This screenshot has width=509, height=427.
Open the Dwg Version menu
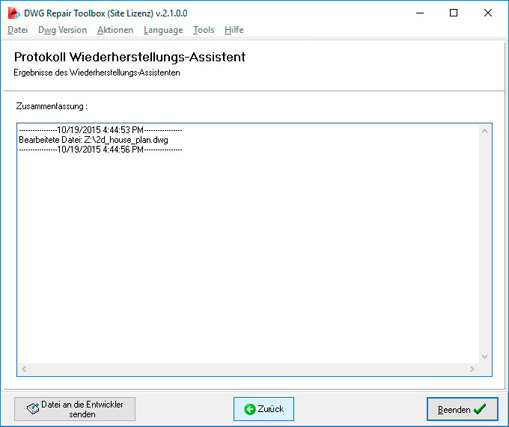[x=63, y=30]
